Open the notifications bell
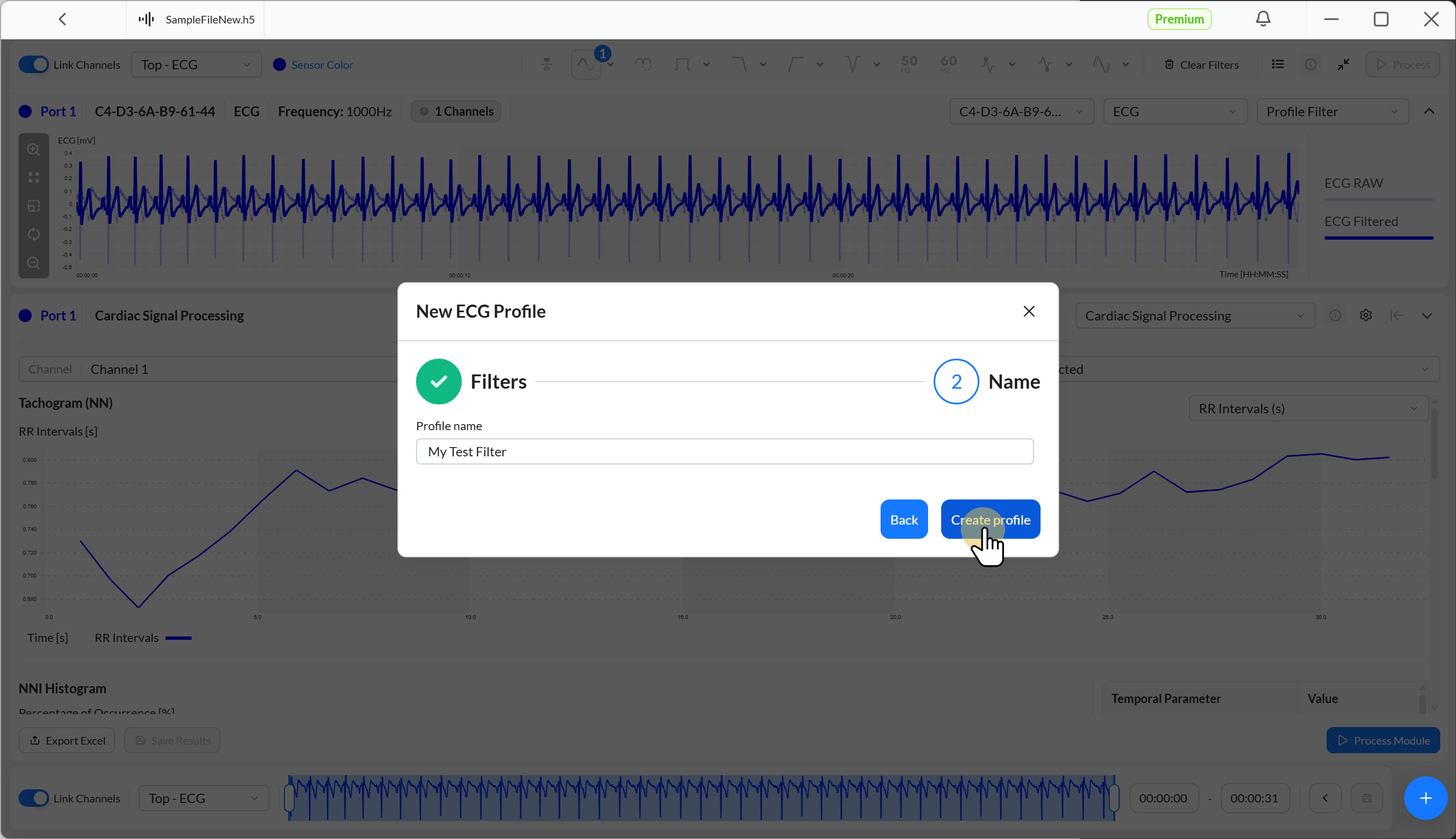1456x839 pixels. point(1262,19)
